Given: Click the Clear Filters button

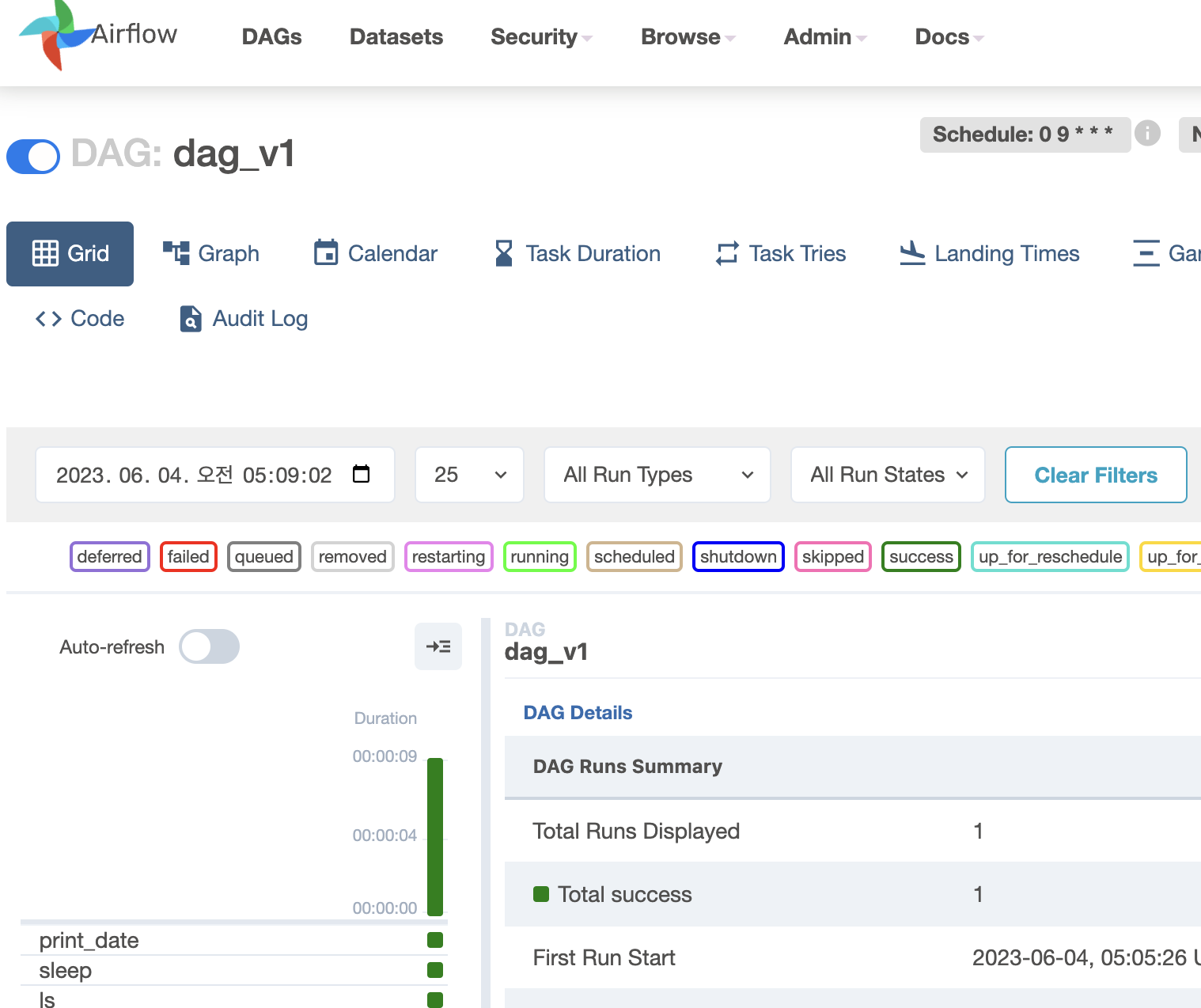Looking at the screenshot, I should 1096,475.
